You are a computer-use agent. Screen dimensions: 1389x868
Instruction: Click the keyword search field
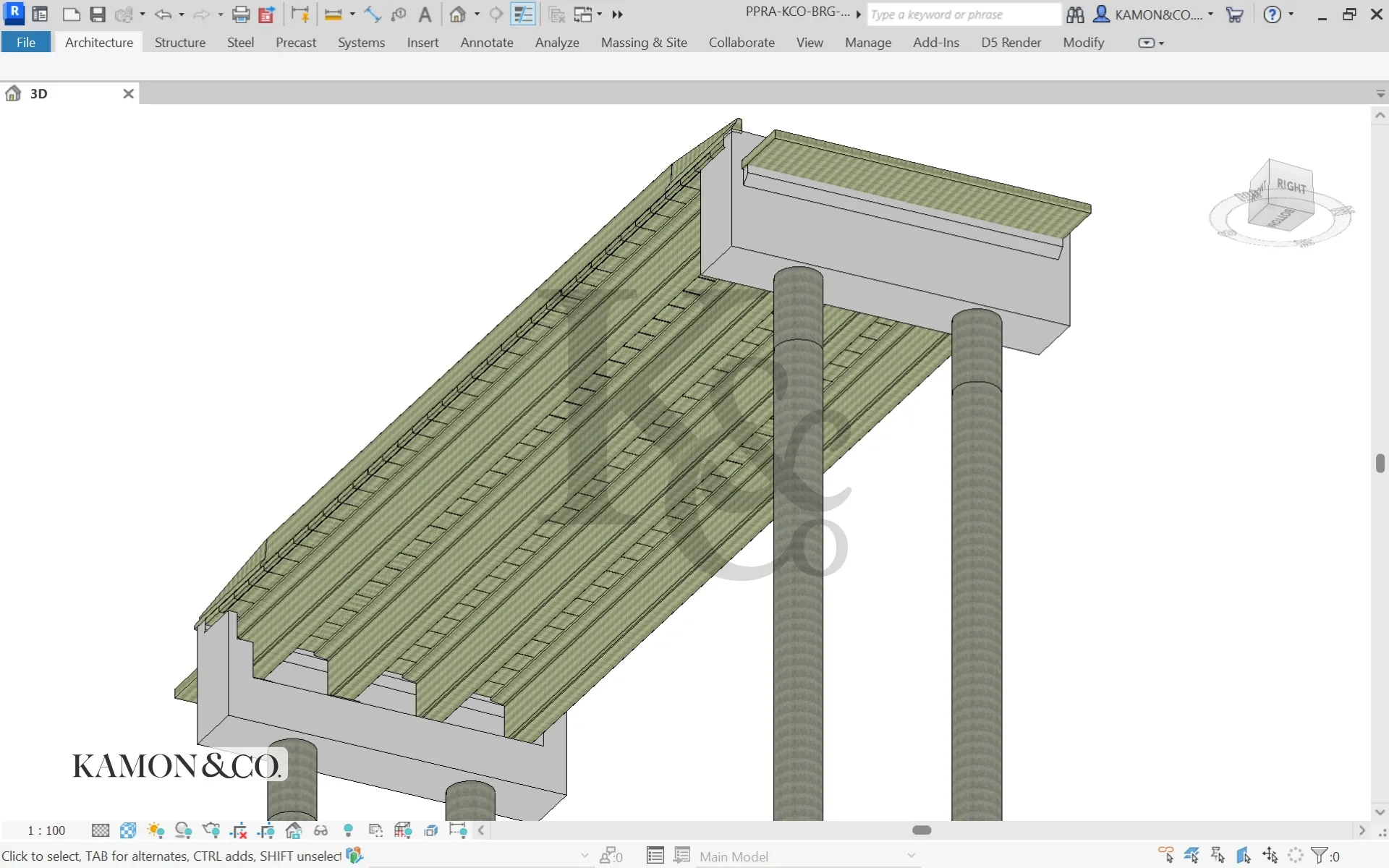[963, 14]
